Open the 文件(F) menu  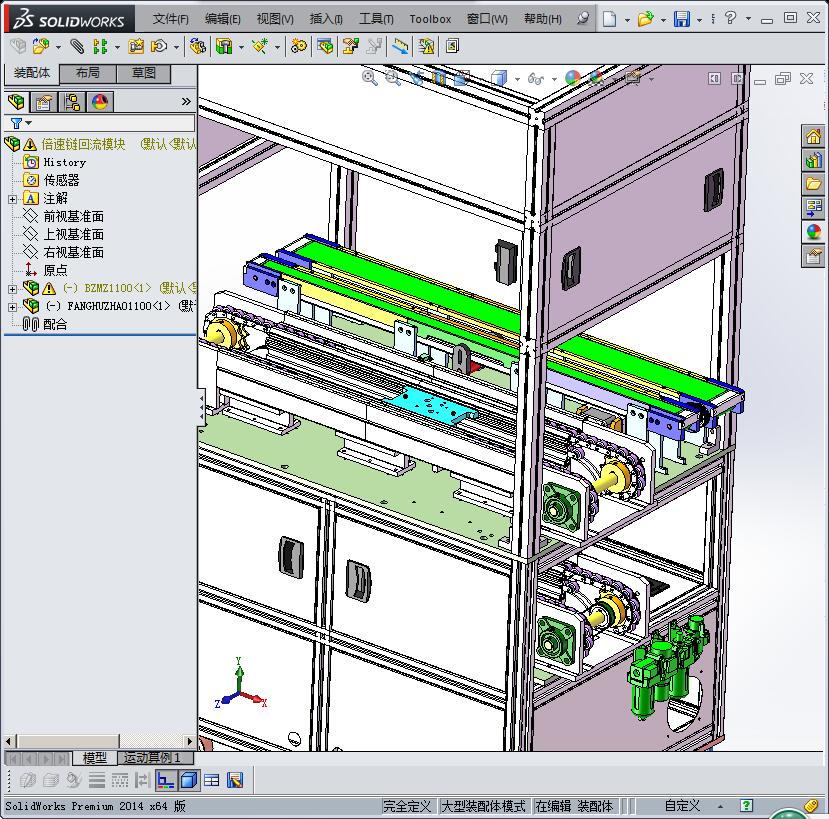pos(170,19)
